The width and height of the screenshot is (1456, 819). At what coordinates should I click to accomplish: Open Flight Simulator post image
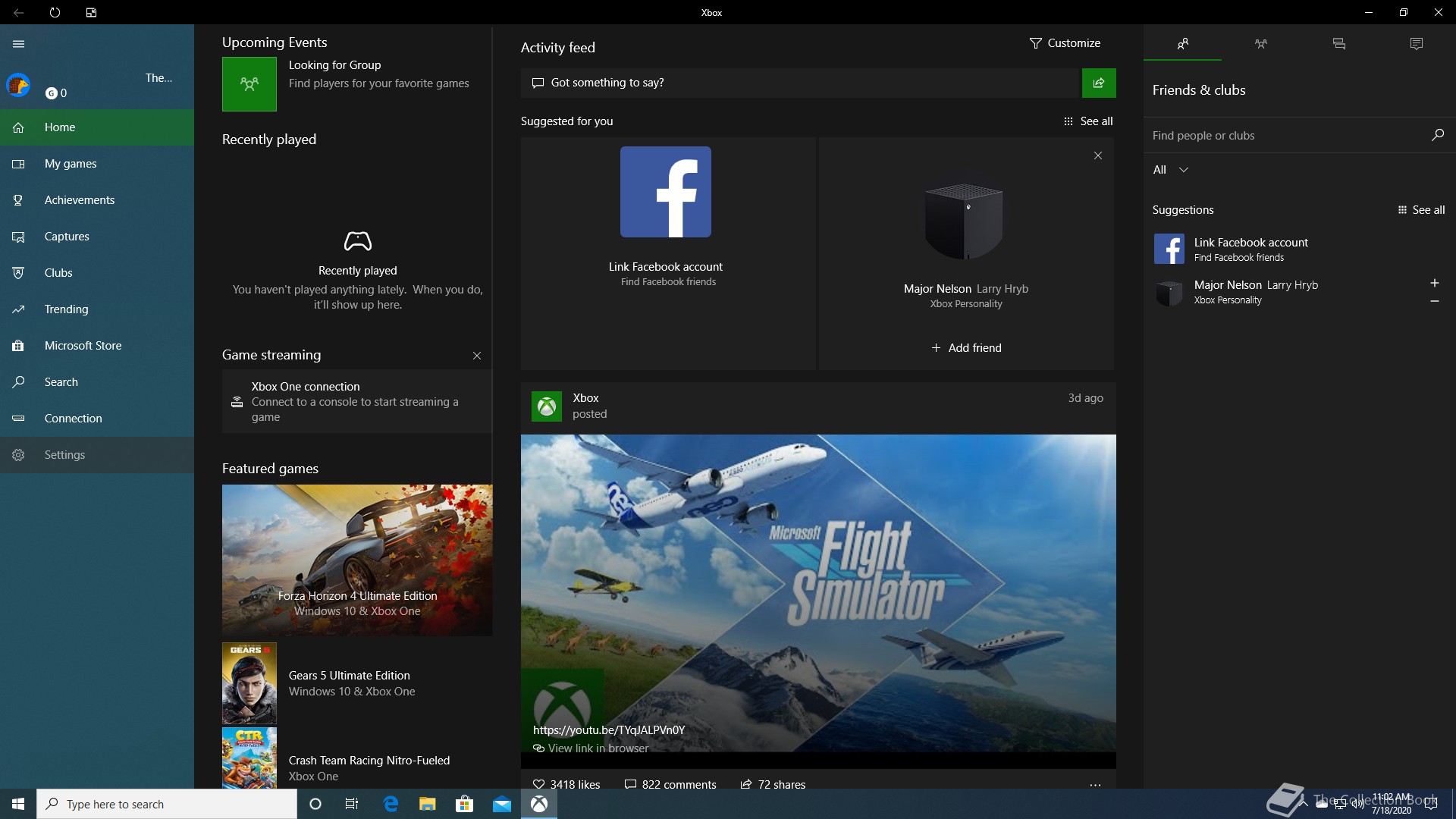(818, 593)
